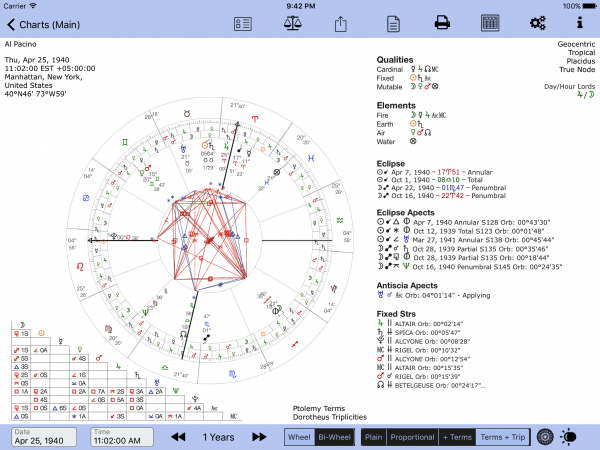Step chart backward with rewind arrows
This screenshot has height=450, width=600.
(178, 437)
